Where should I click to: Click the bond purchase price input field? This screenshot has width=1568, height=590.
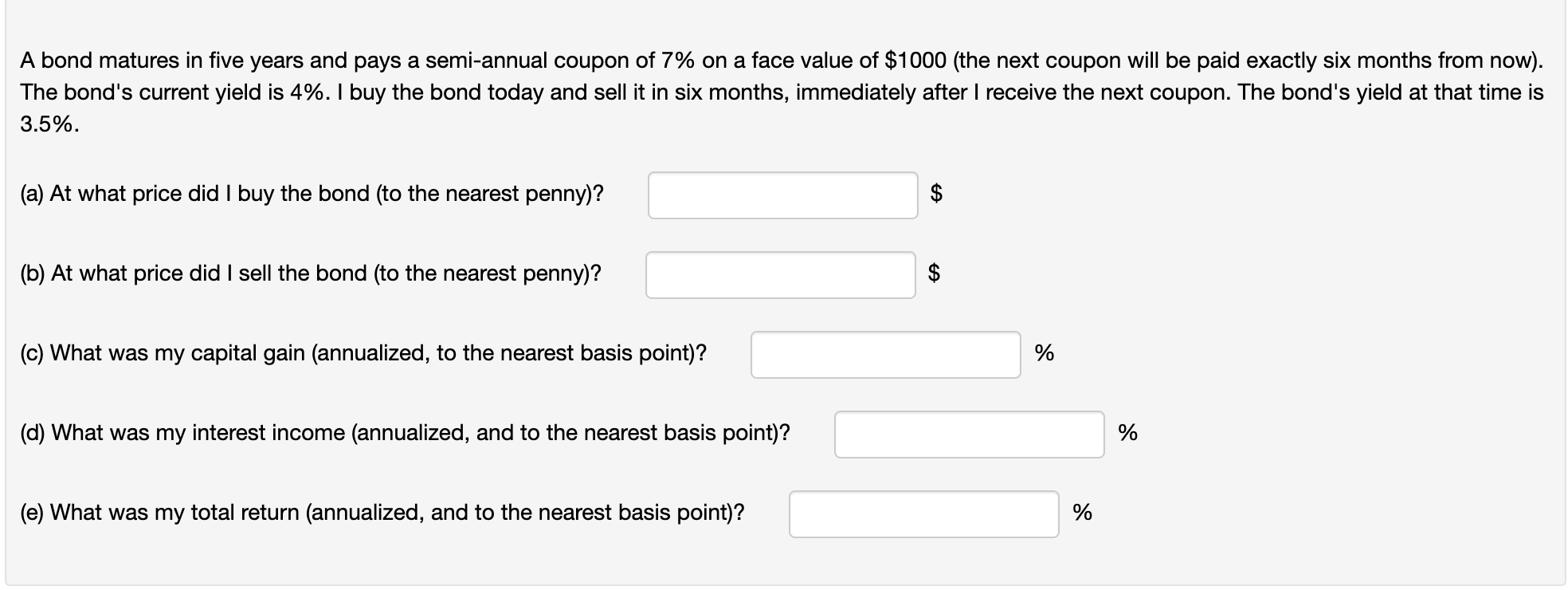coord(782,195)
